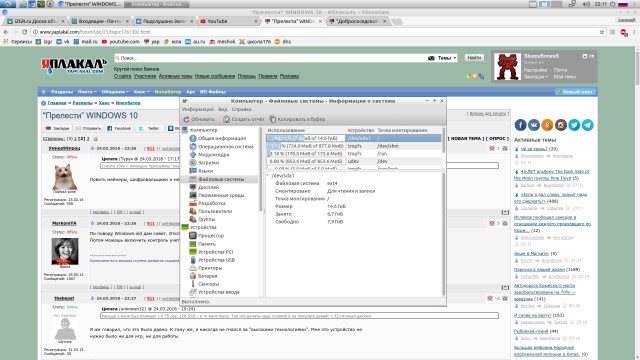Viewport: 640px width, 360px height.
Task: Click the Сенсоры thermometer icon
Action: (x=193, y=284)
